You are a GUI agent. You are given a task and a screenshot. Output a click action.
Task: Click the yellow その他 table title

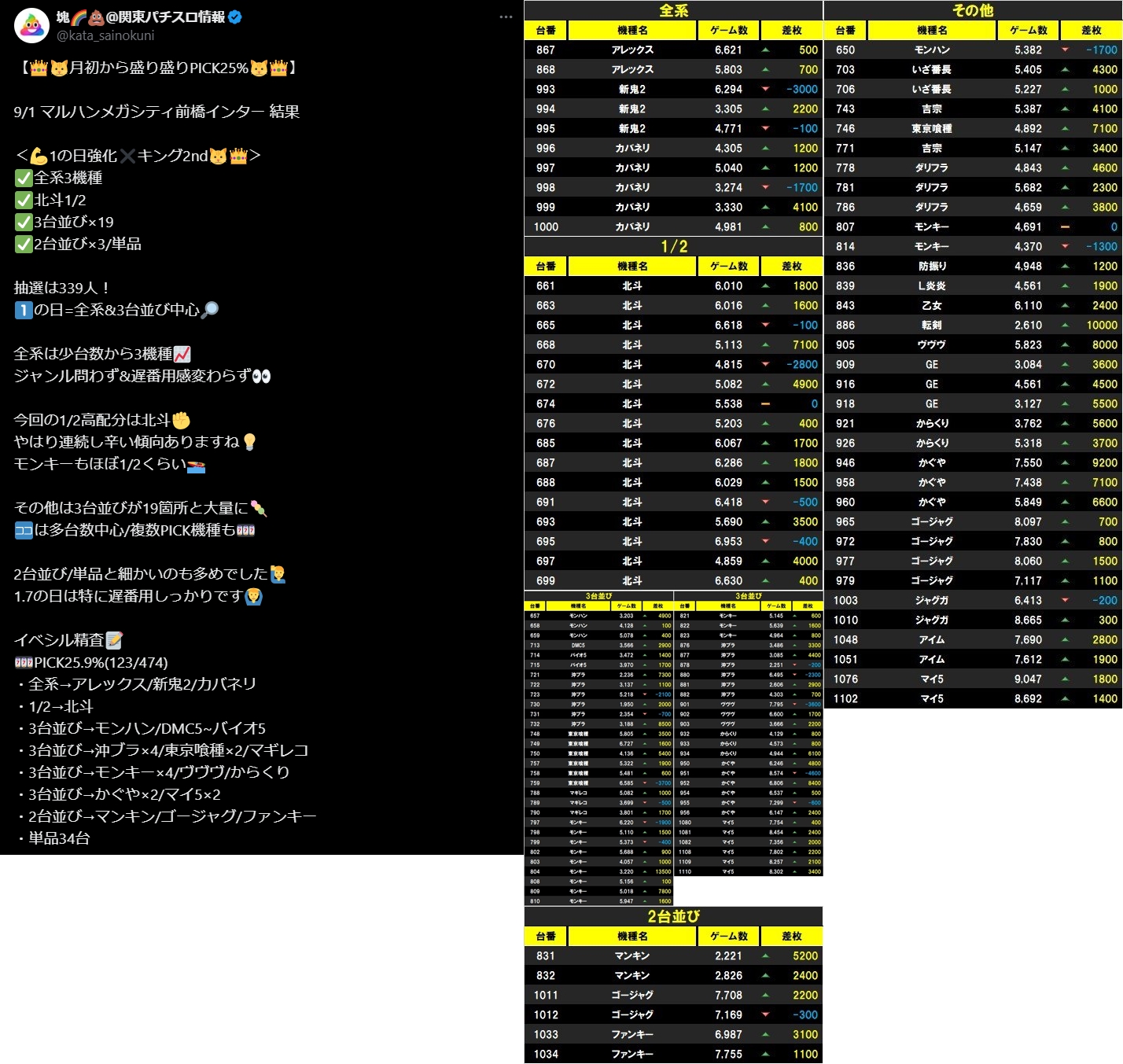(x=973, y=10)
